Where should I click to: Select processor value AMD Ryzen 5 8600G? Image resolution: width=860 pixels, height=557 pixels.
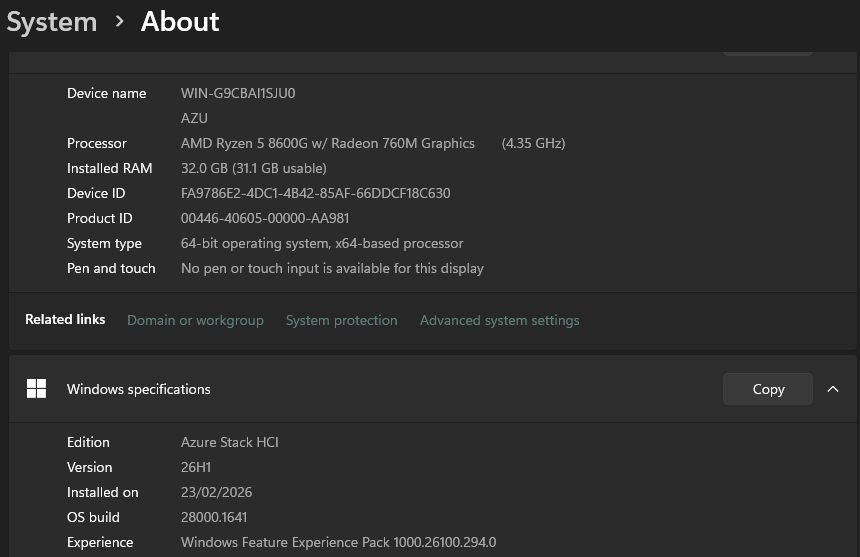pyautogui.click(x=327, y=143)
